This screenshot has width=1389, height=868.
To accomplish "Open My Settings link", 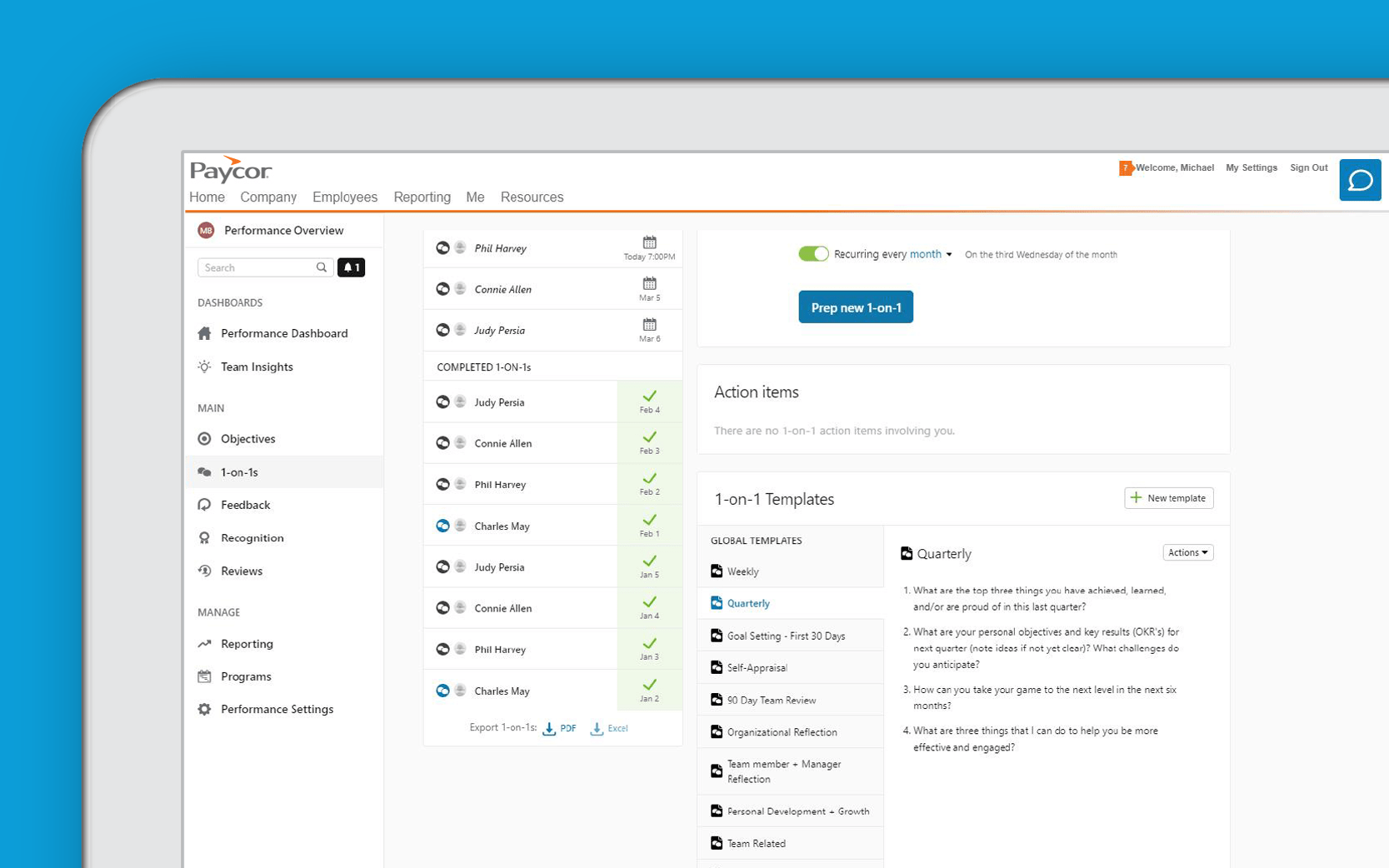I will (1251, 168).
